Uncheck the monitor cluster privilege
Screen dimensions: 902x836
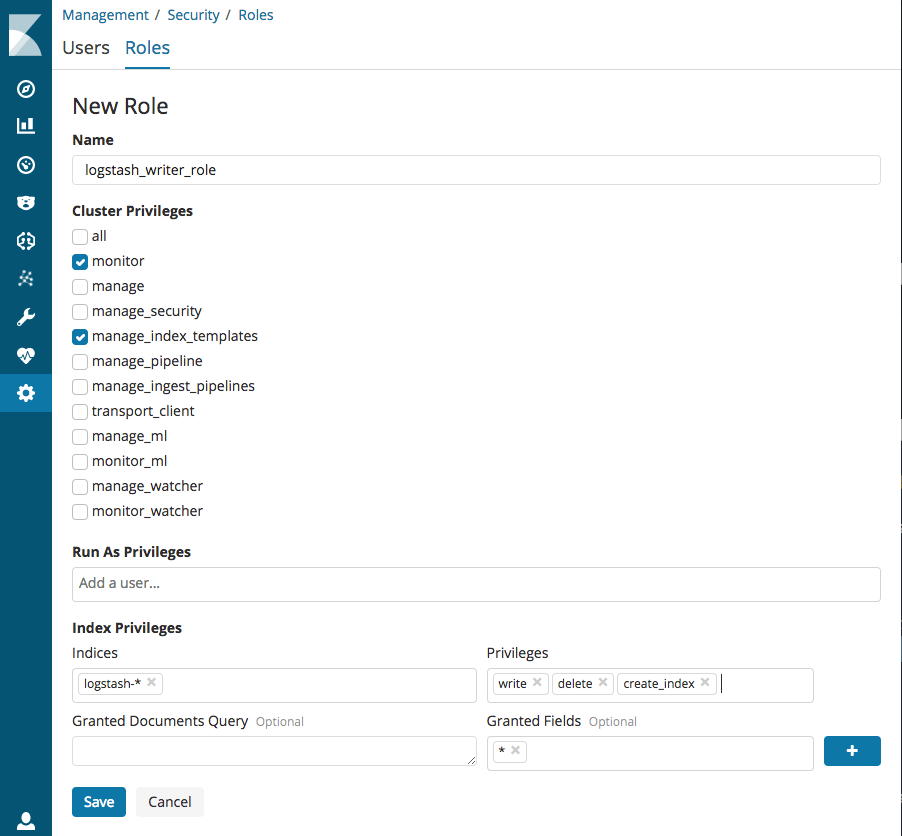coord(79,261)
